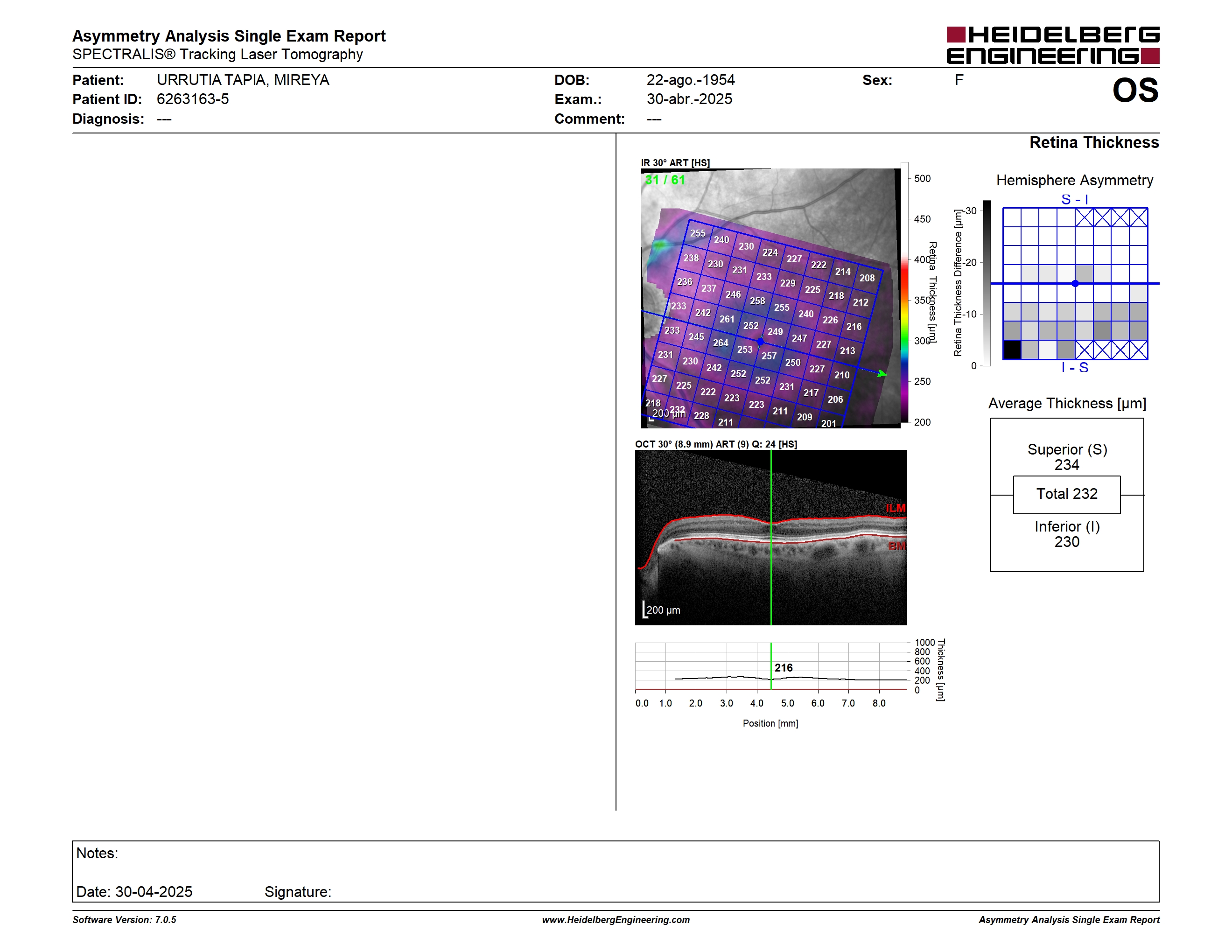
Task: Click the Heidelberg Engineering logo
Action: coord(1053,45)
